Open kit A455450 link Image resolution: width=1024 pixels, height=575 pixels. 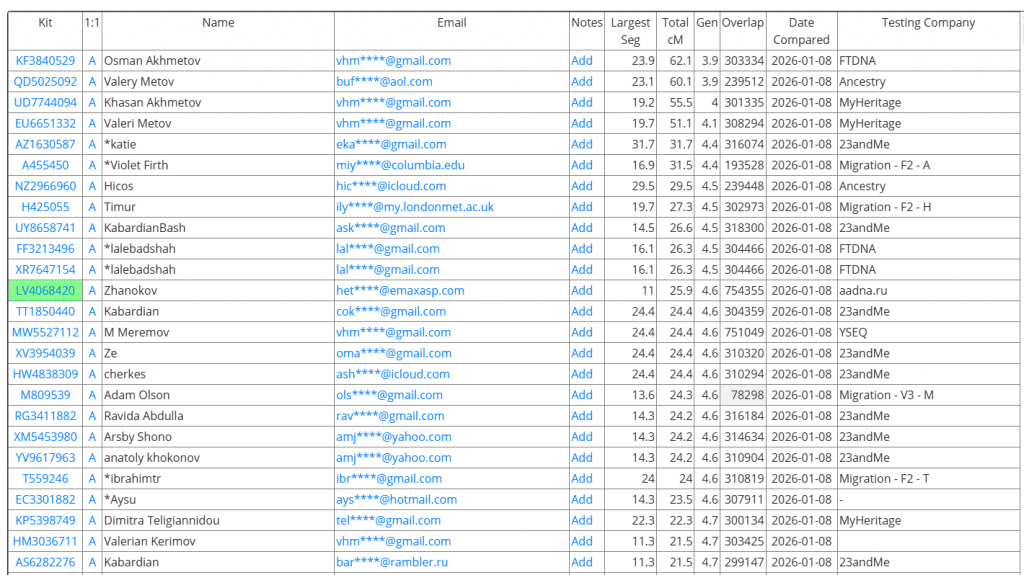(x=45, y=165)
